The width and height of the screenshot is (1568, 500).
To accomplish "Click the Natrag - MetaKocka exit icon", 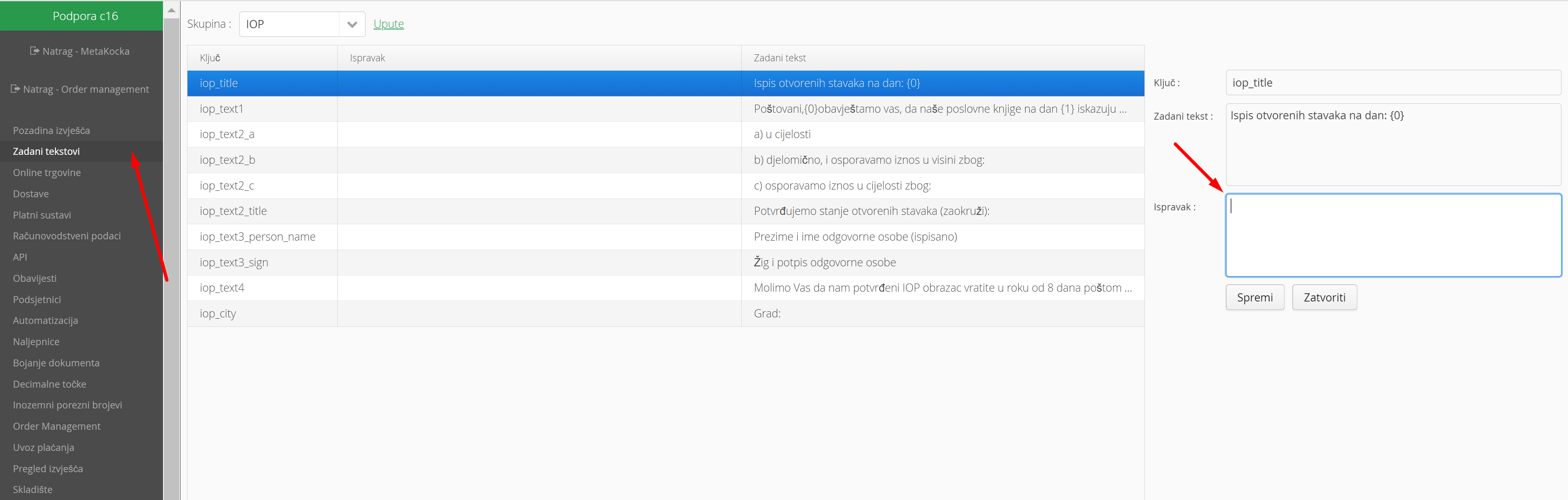I will [x=35, y=51].
